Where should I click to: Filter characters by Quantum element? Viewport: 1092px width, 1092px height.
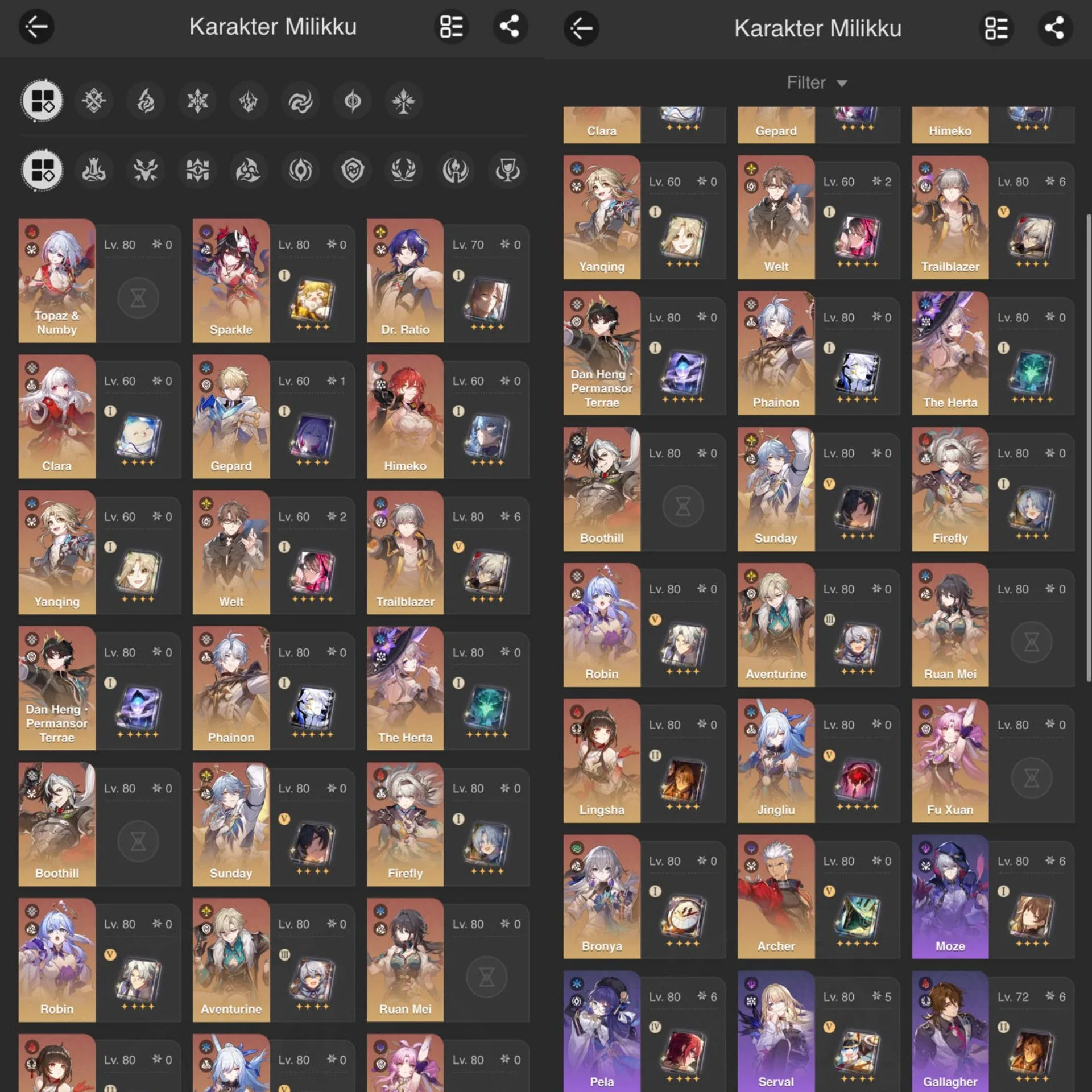click(352, 101)
